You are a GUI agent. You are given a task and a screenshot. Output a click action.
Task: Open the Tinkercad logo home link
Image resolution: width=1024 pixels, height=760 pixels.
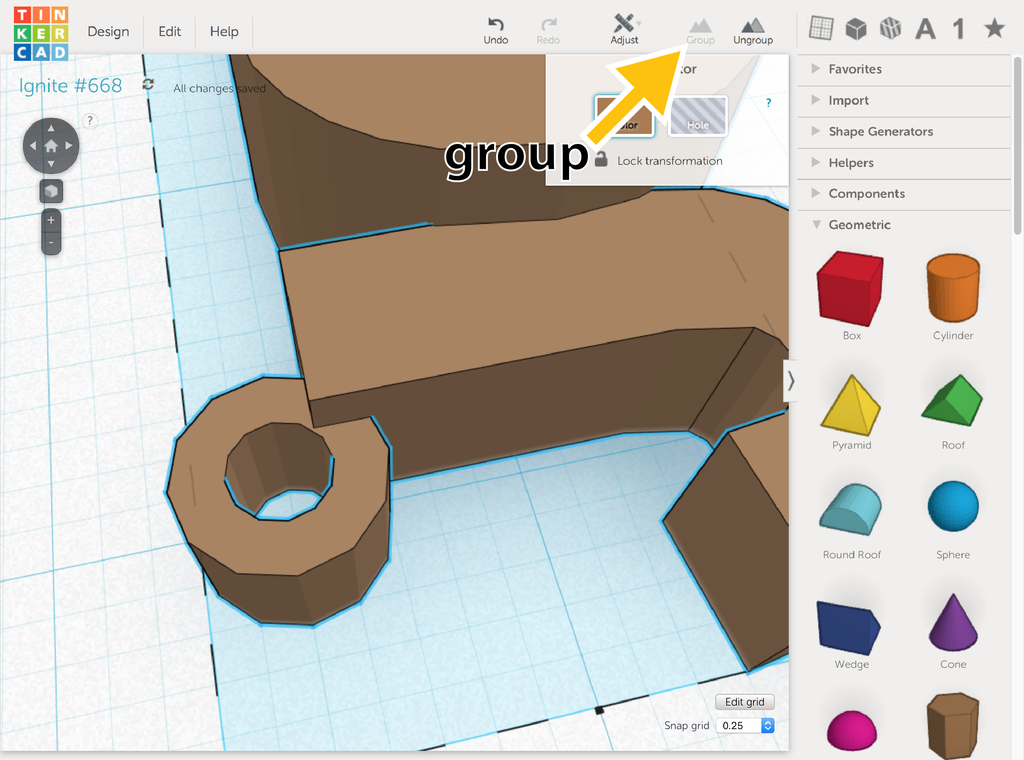tap(40, 33)
